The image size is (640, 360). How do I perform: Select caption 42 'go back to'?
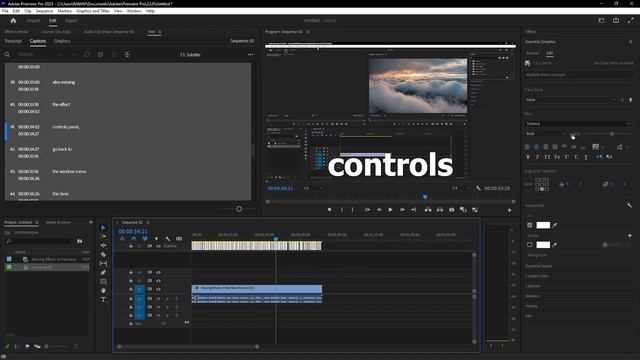(127, 153)
